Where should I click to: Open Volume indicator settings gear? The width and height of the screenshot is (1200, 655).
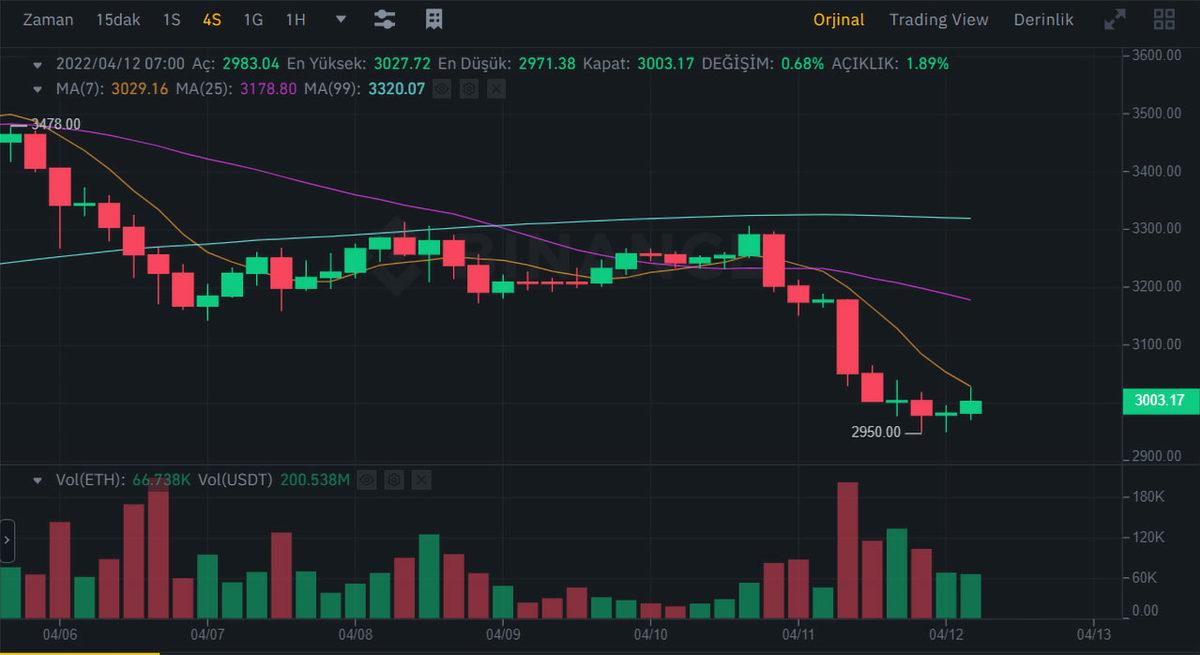coord(394,480)
